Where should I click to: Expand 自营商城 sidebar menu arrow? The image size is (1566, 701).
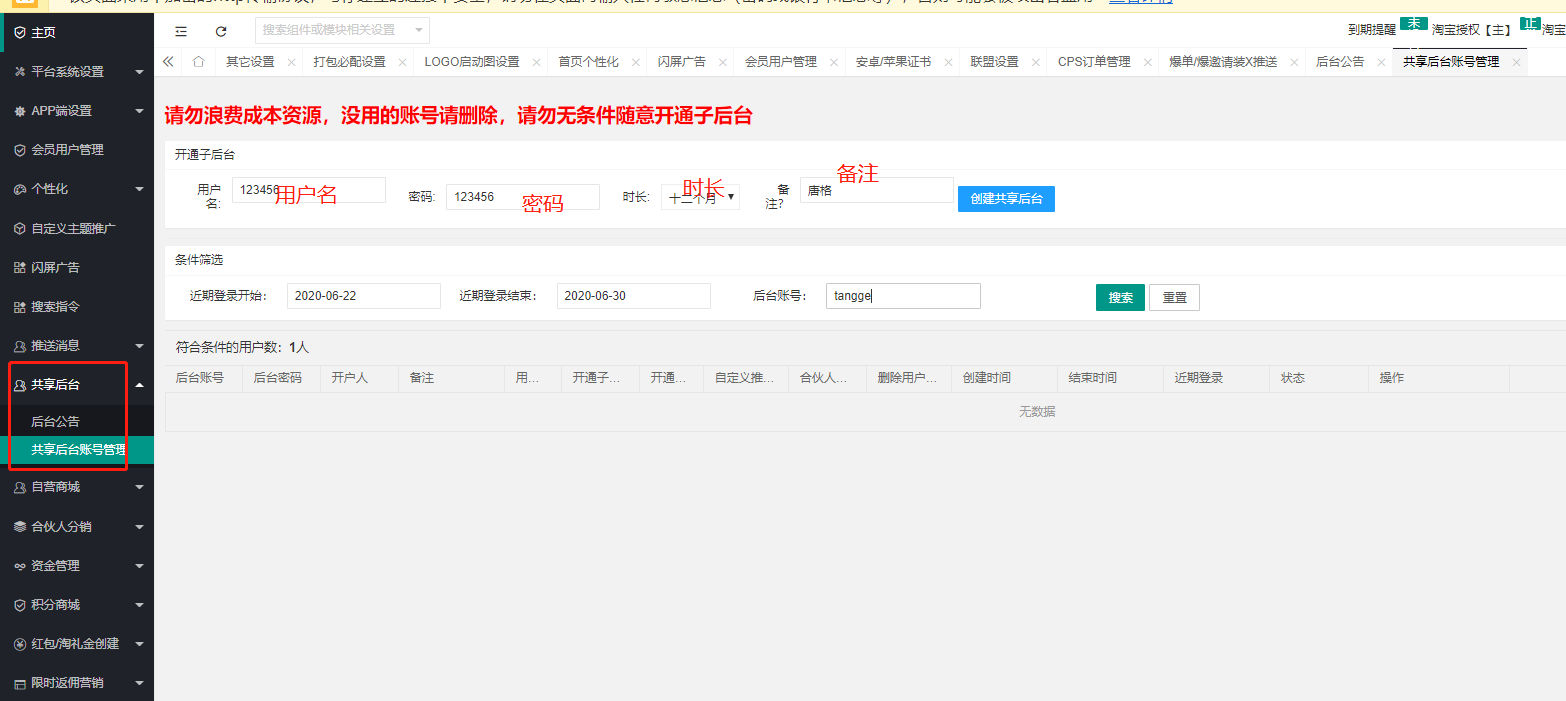[x=139, y=488]
